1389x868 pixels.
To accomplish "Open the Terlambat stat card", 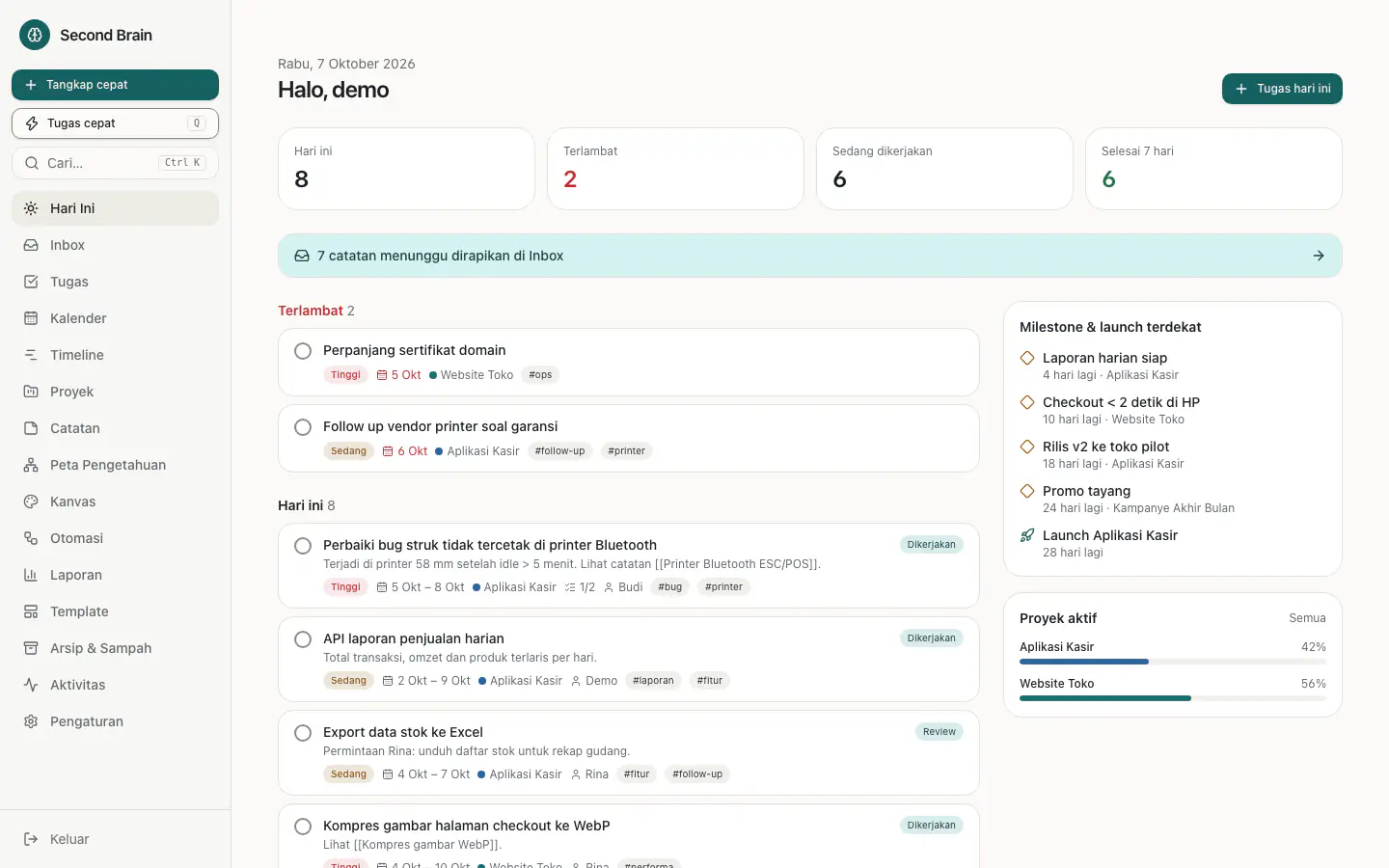I will (x=675, y=169).
